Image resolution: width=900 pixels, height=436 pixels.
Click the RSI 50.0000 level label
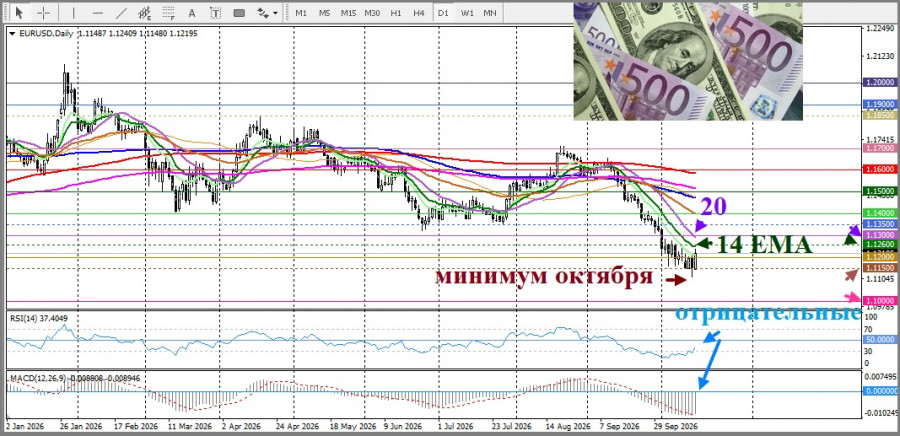point(879,340)
